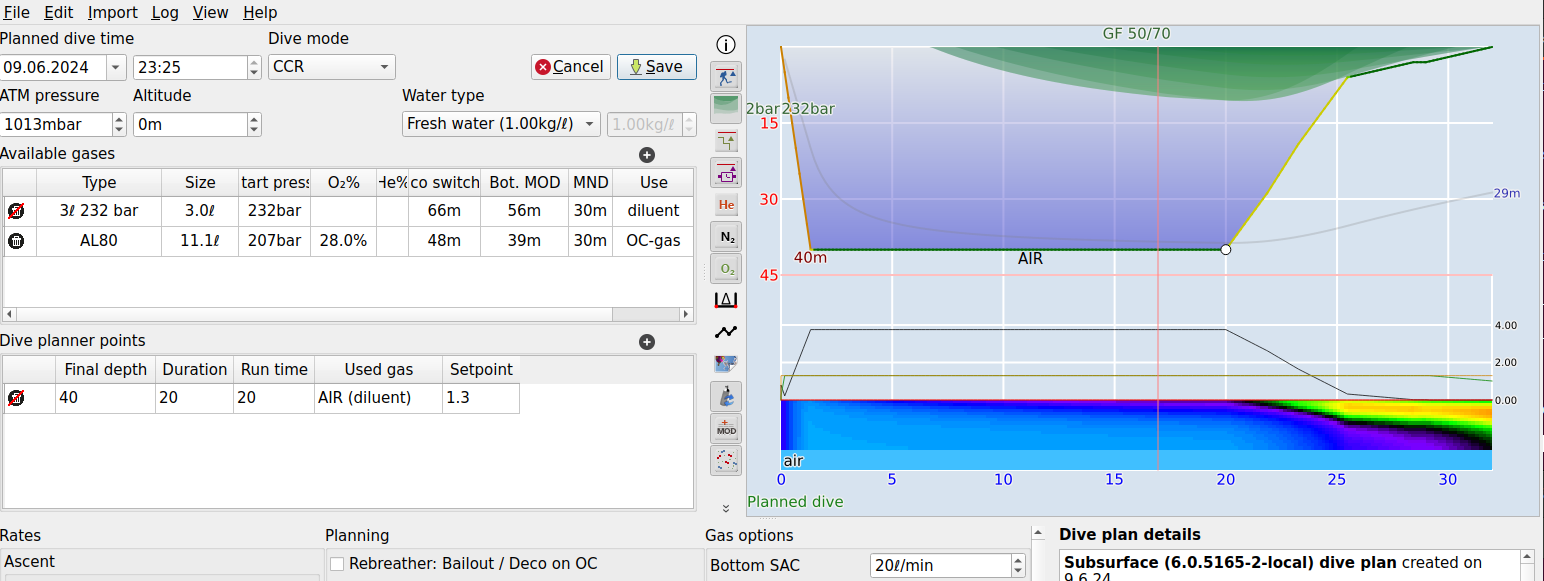Click the Altitude 0m field
This screenshot has height=581, width=1544.
(190, 124)
